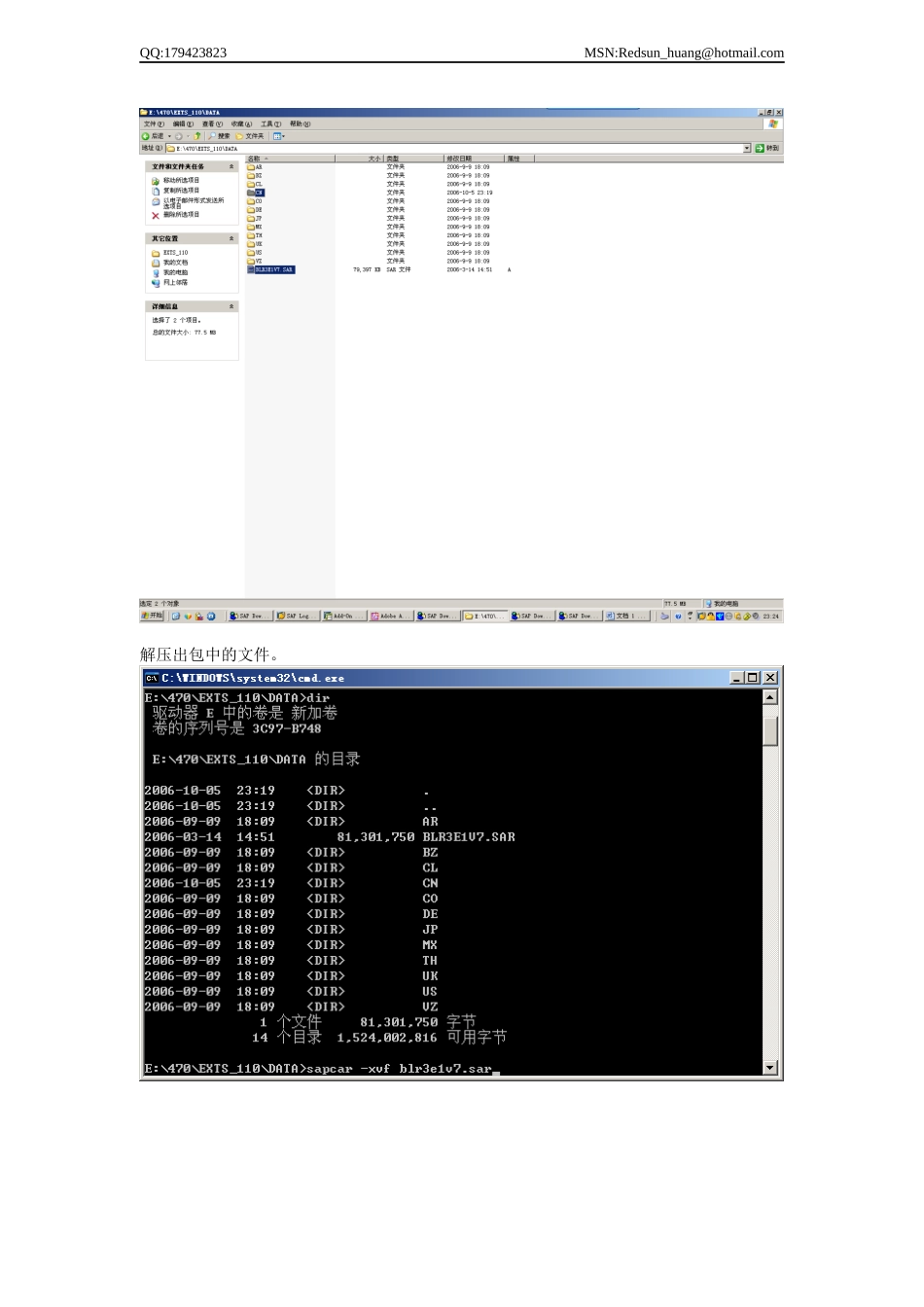Image resolution: width=924 pixels, height=1307 pixels.
Task: Collapse the File and Folder Tasks panel
Action: [x=231, y=166]
